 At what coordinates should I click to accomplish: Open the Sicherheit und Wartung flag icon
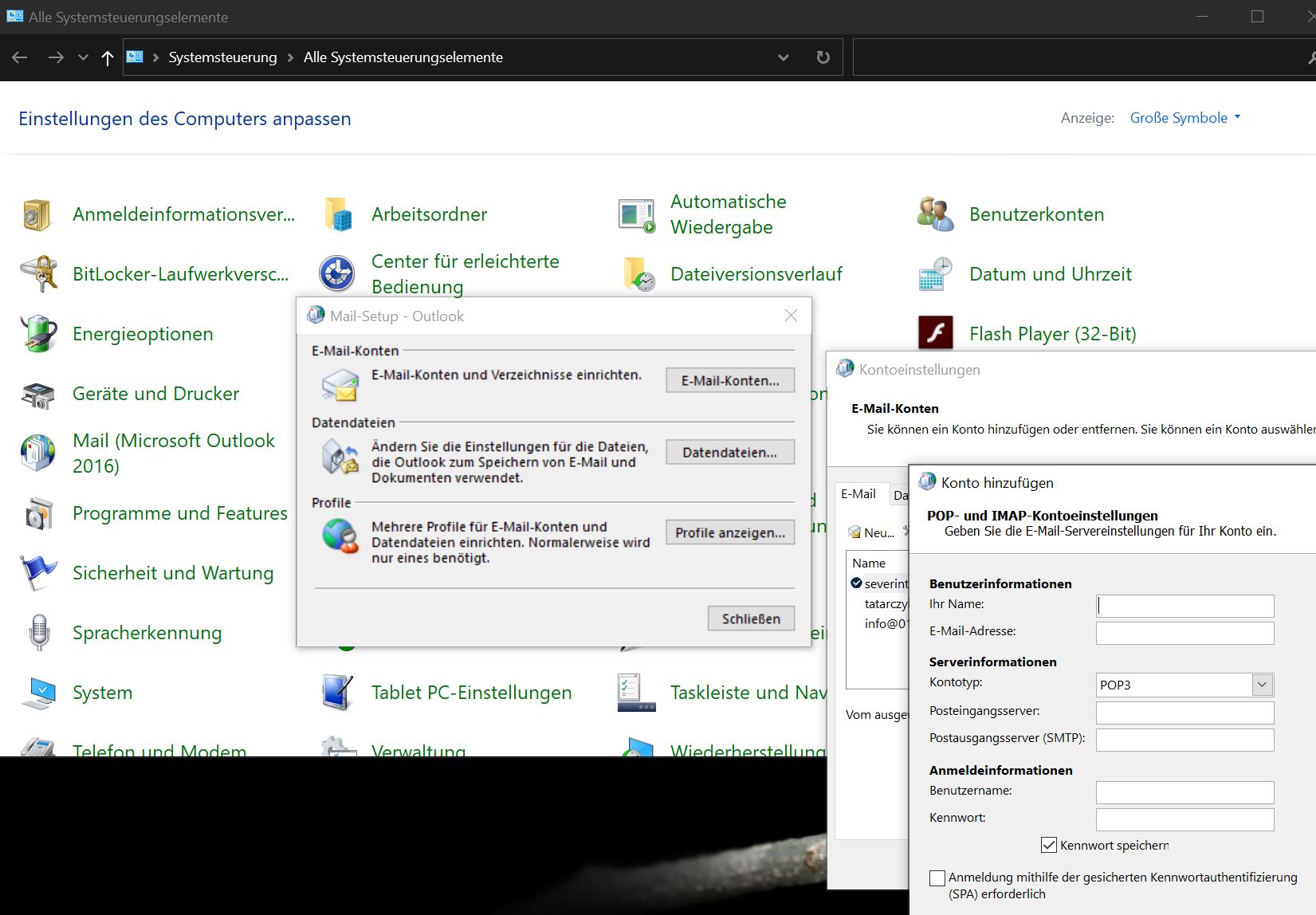click(x=38, y=573)
